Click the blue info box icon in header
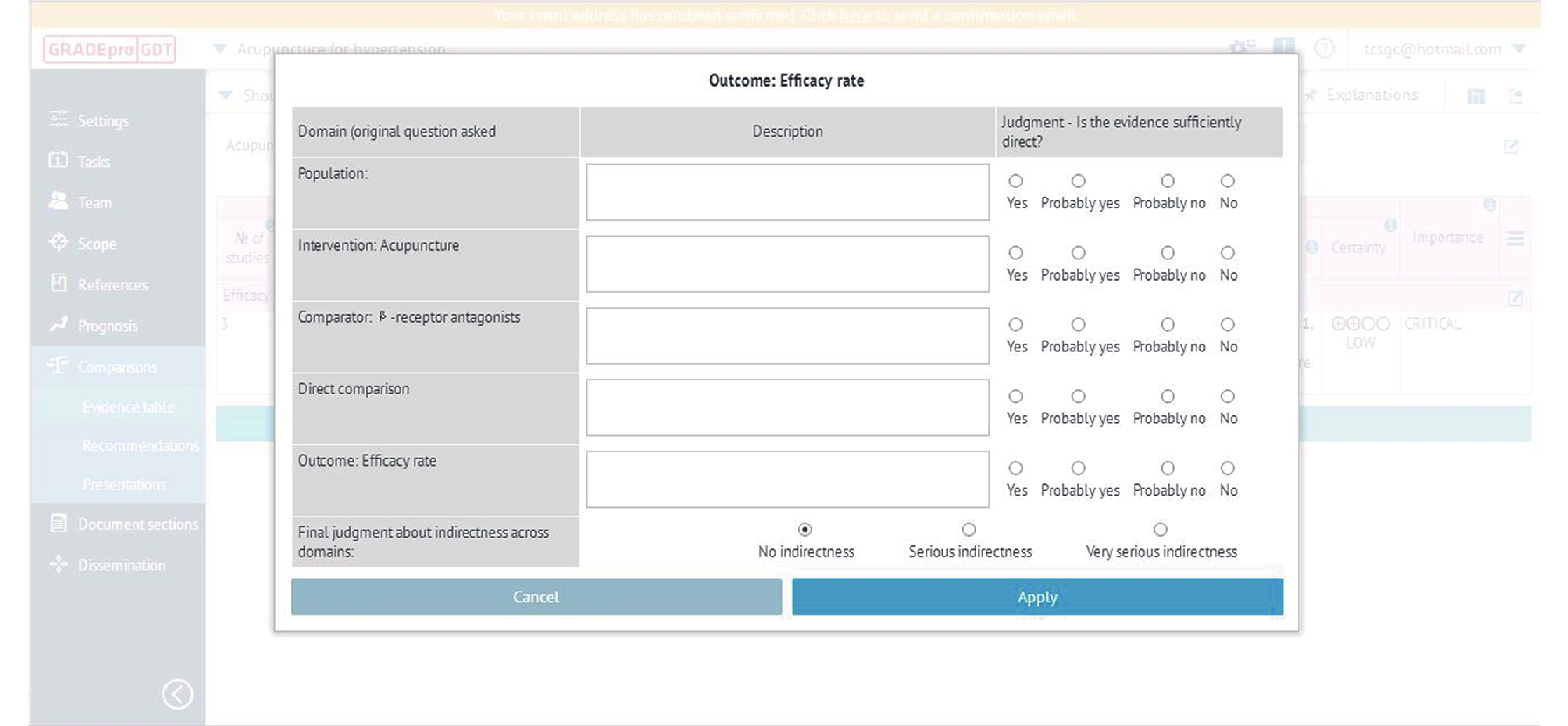The width and height of the screenshot is (1568, 726). [x=1284, y=47]
